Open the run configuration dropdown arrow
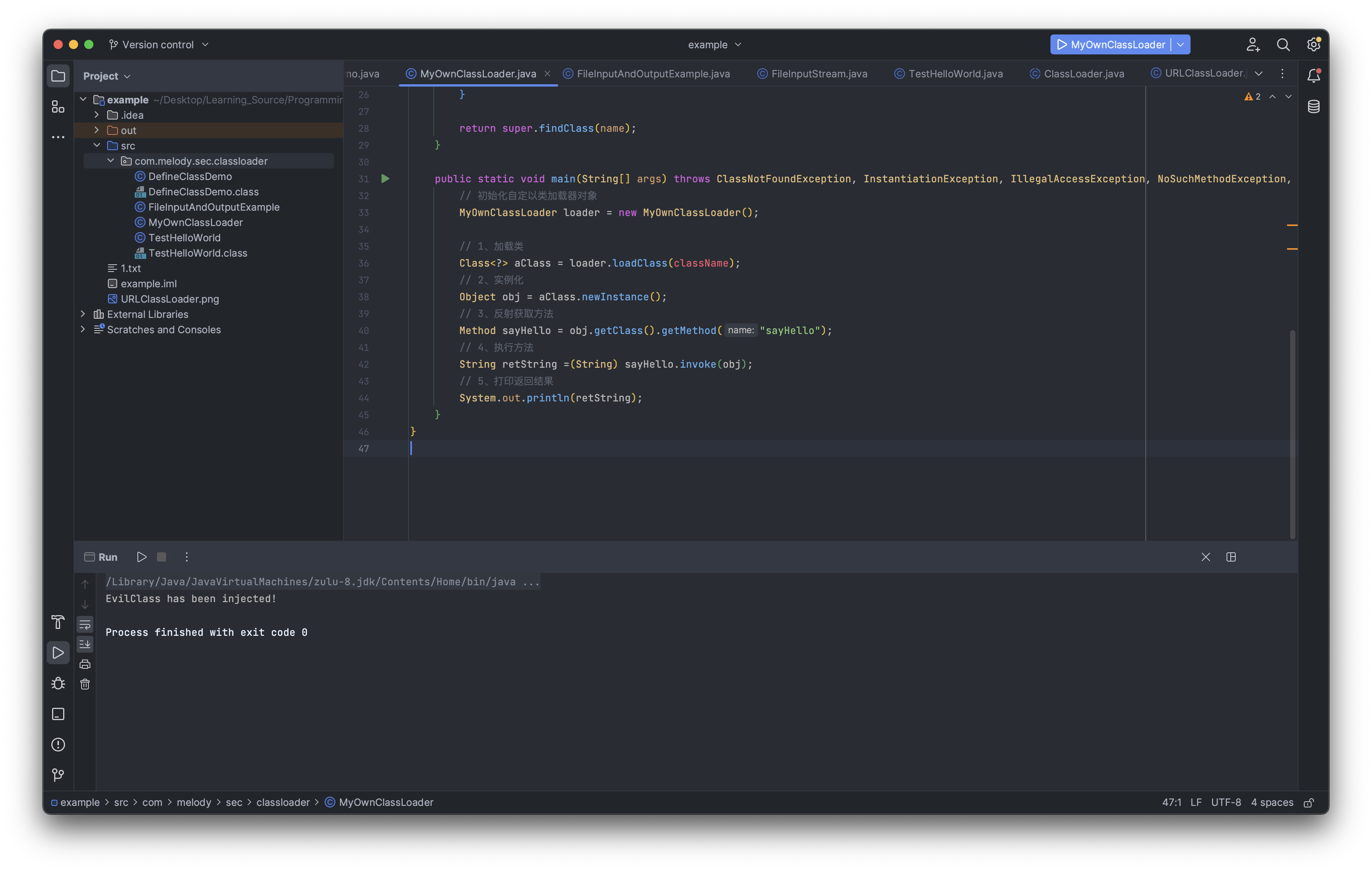The width and height of the screenshot is (1372, 871). click(1181, 44)
